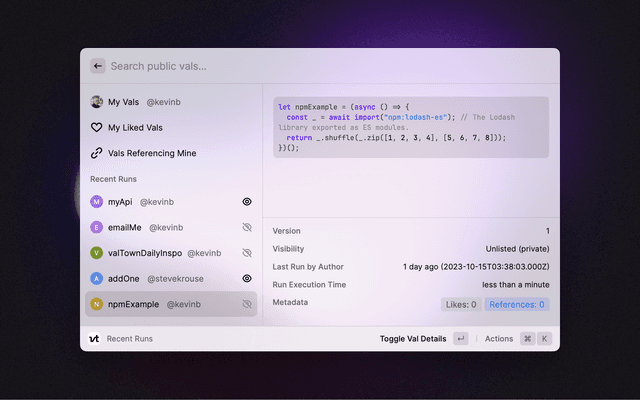Click the heart icon for Liked Vals
Image resolution: width=640 pixels, height=400 pixels.
(97, 128)
